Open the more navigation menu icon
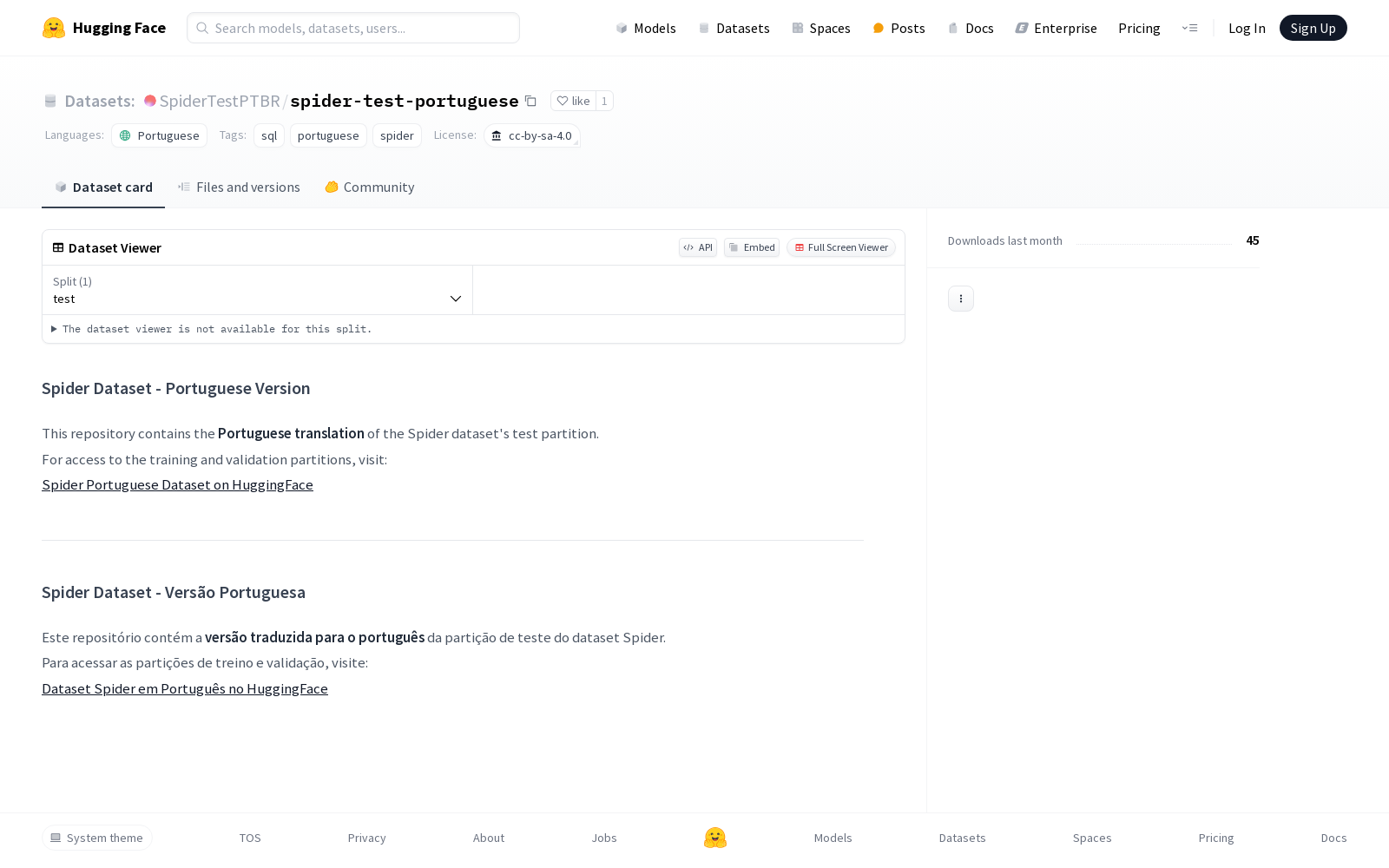1389x868 pixels. (x=1189, y=28)
